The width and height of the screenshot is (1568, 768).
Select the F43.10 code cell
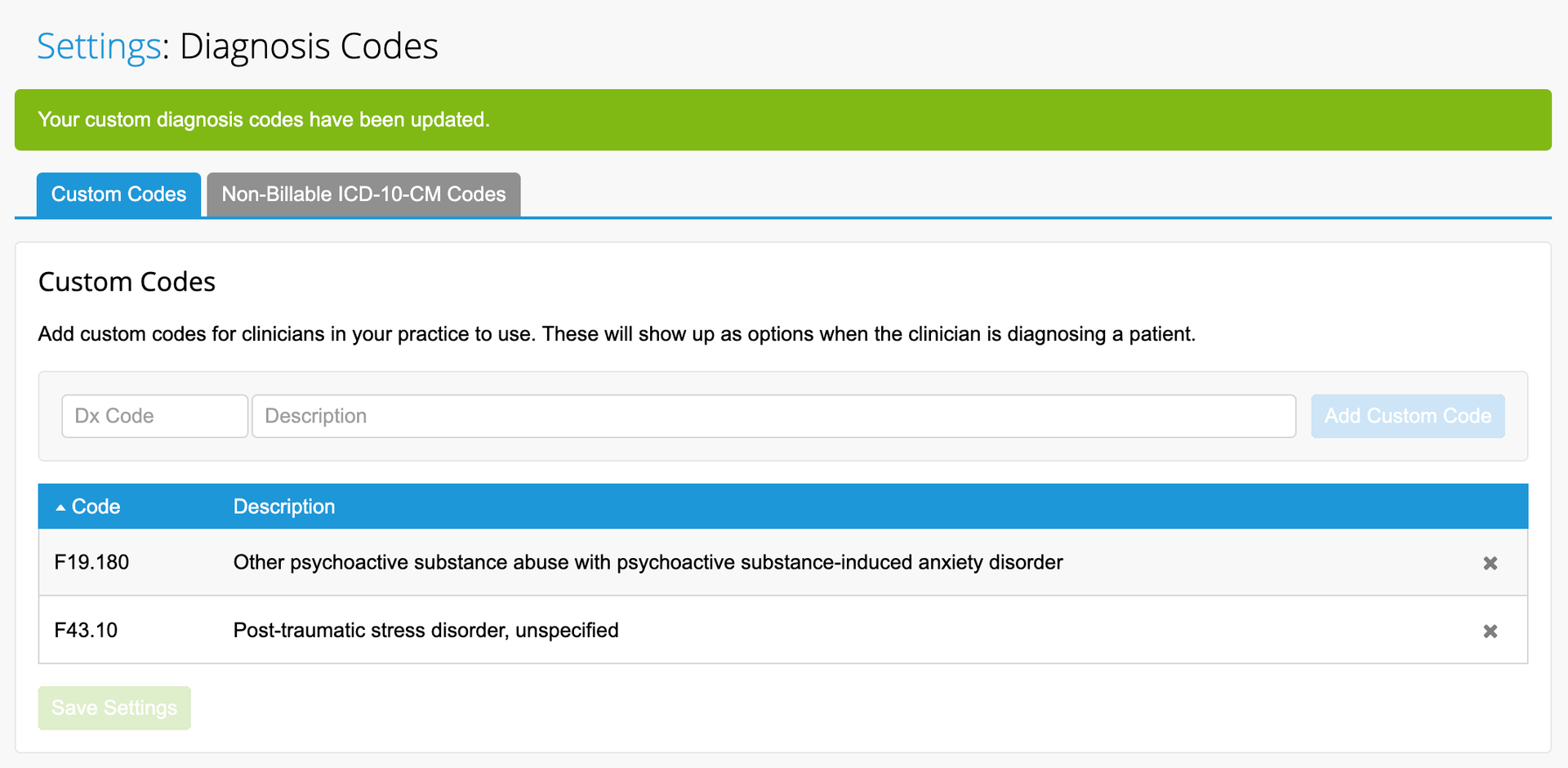[x=86, y=630]
